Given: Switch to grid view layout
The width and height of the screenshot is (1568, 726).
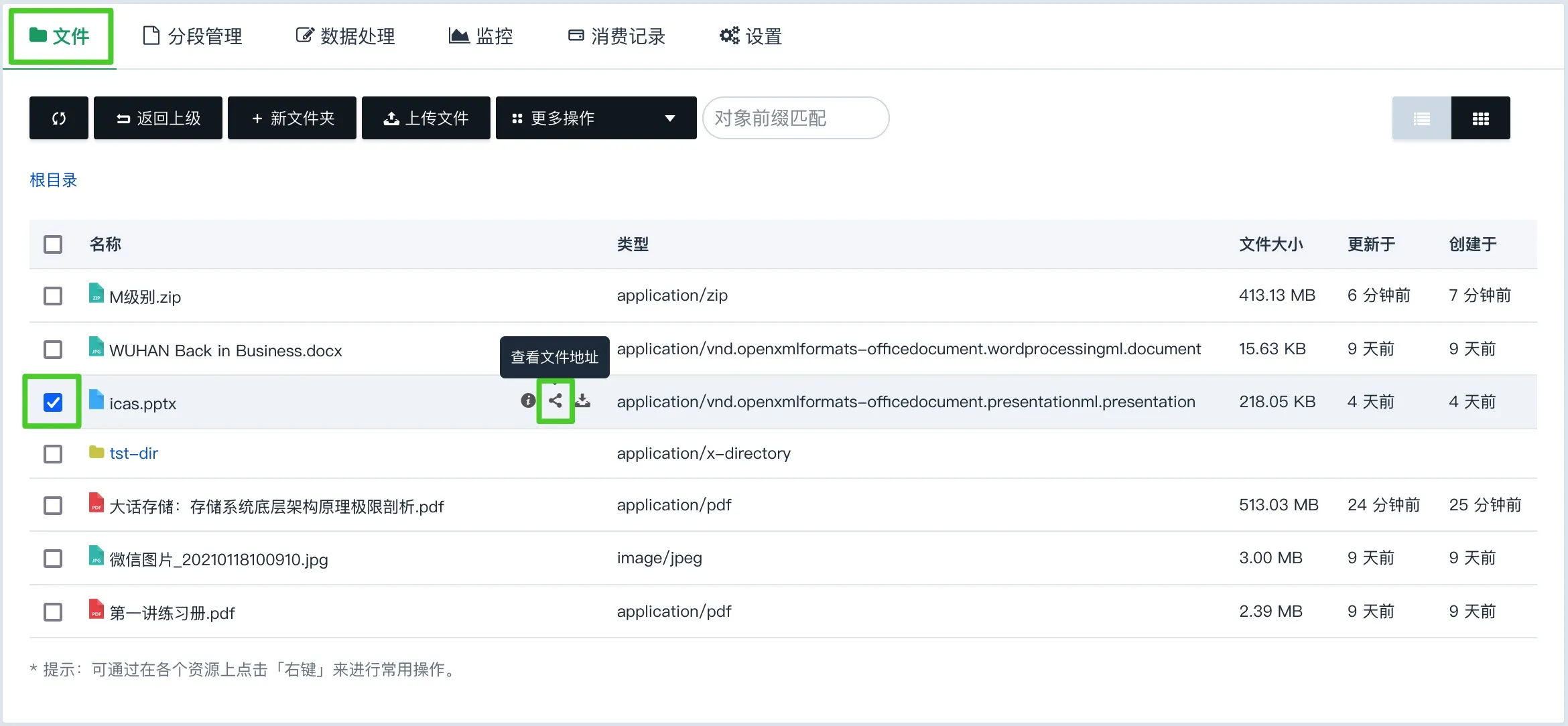Looking at the screenshot, I should pos(1482,118).
